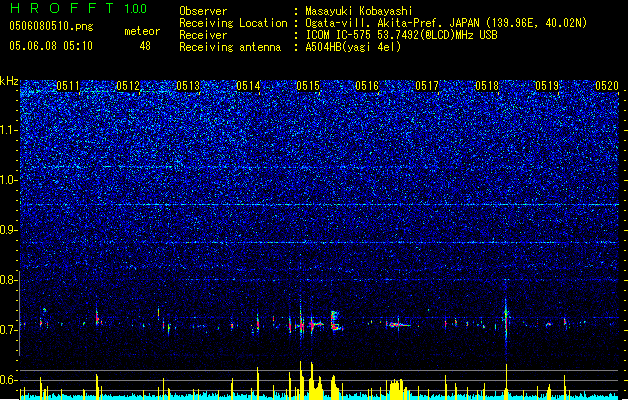Click the 0517 time marker
The height and width of the screenshot is (400, 629).
(427, 86)
